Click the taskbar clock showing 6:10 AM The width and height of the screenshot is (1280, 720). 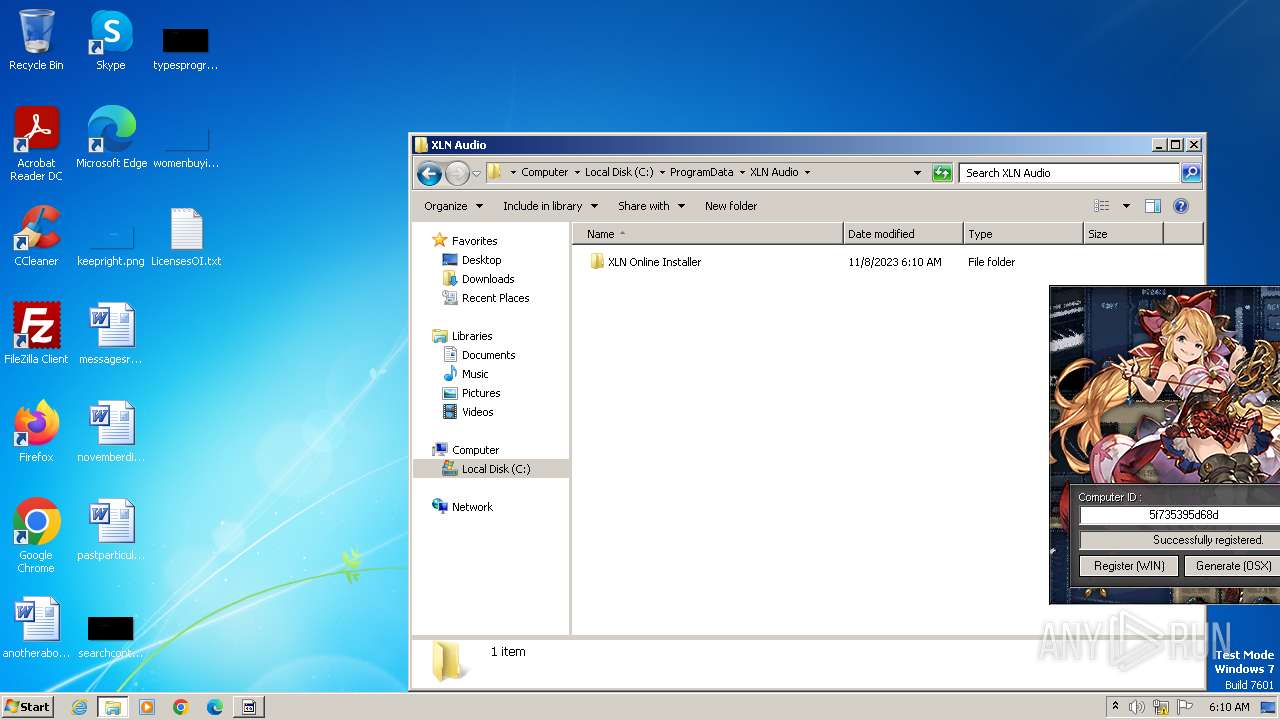pyautogui.click(x=1229, y=707)
